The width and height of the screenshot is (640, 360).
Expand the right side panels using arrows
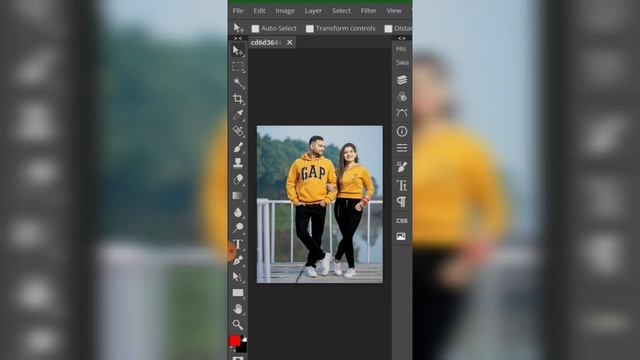point(402,38)
